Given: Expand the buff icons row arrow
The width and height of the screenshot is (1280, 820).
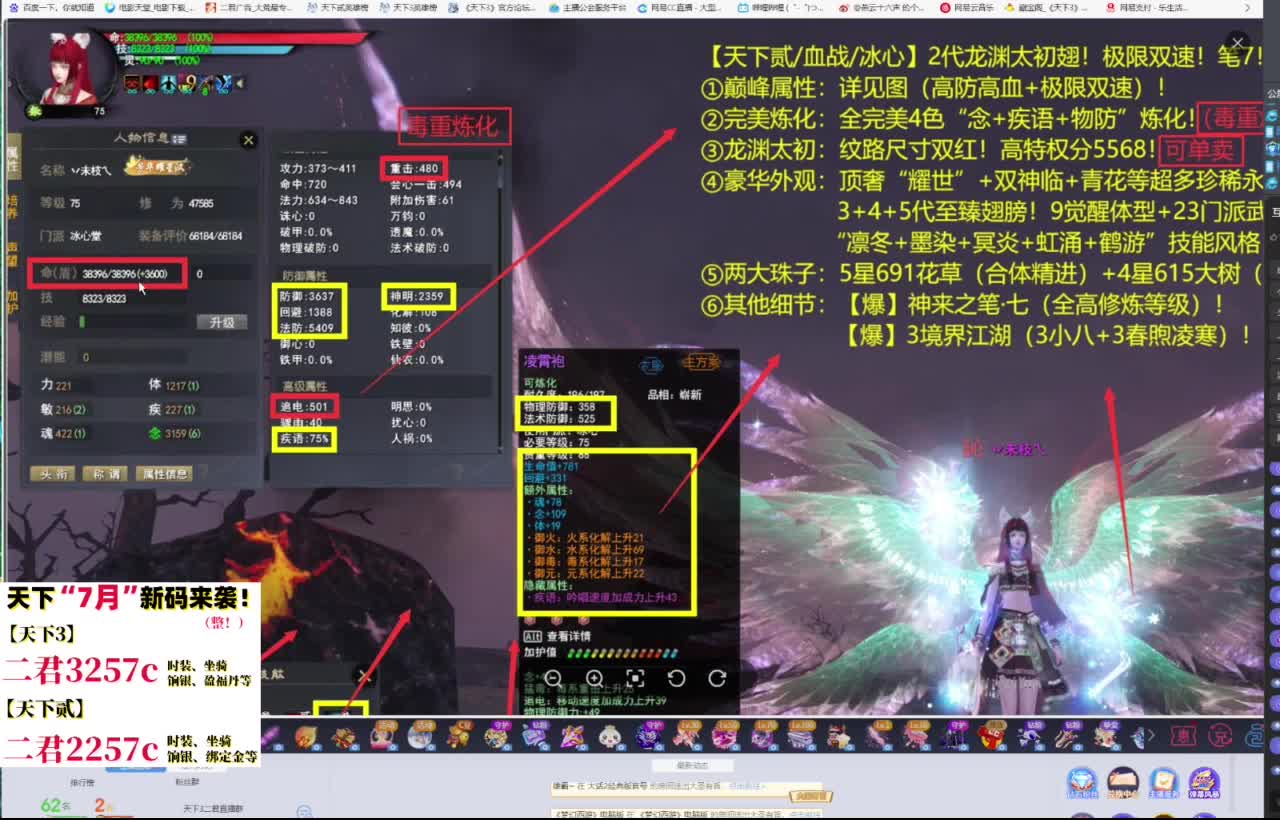Looking at the screenshot, I should [x=240, y=83].
